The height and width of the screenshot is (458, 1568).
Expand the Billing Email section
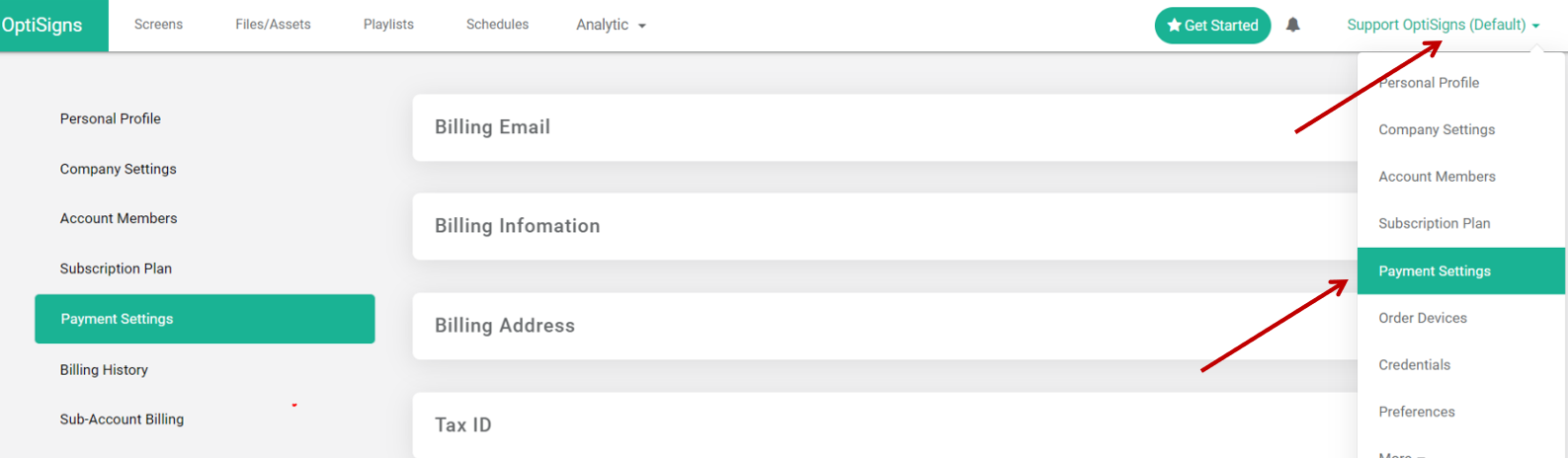[884, 127]
